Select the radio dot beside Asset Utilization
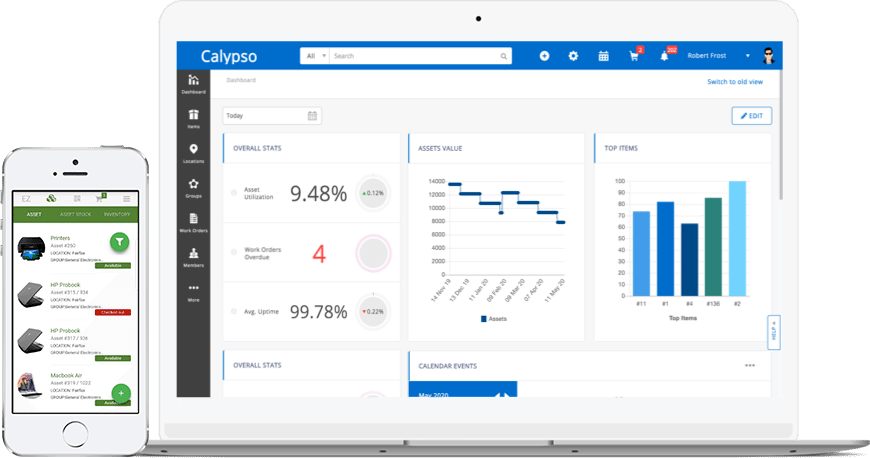Viewport: 870px width, 458px height. [234, 193]
